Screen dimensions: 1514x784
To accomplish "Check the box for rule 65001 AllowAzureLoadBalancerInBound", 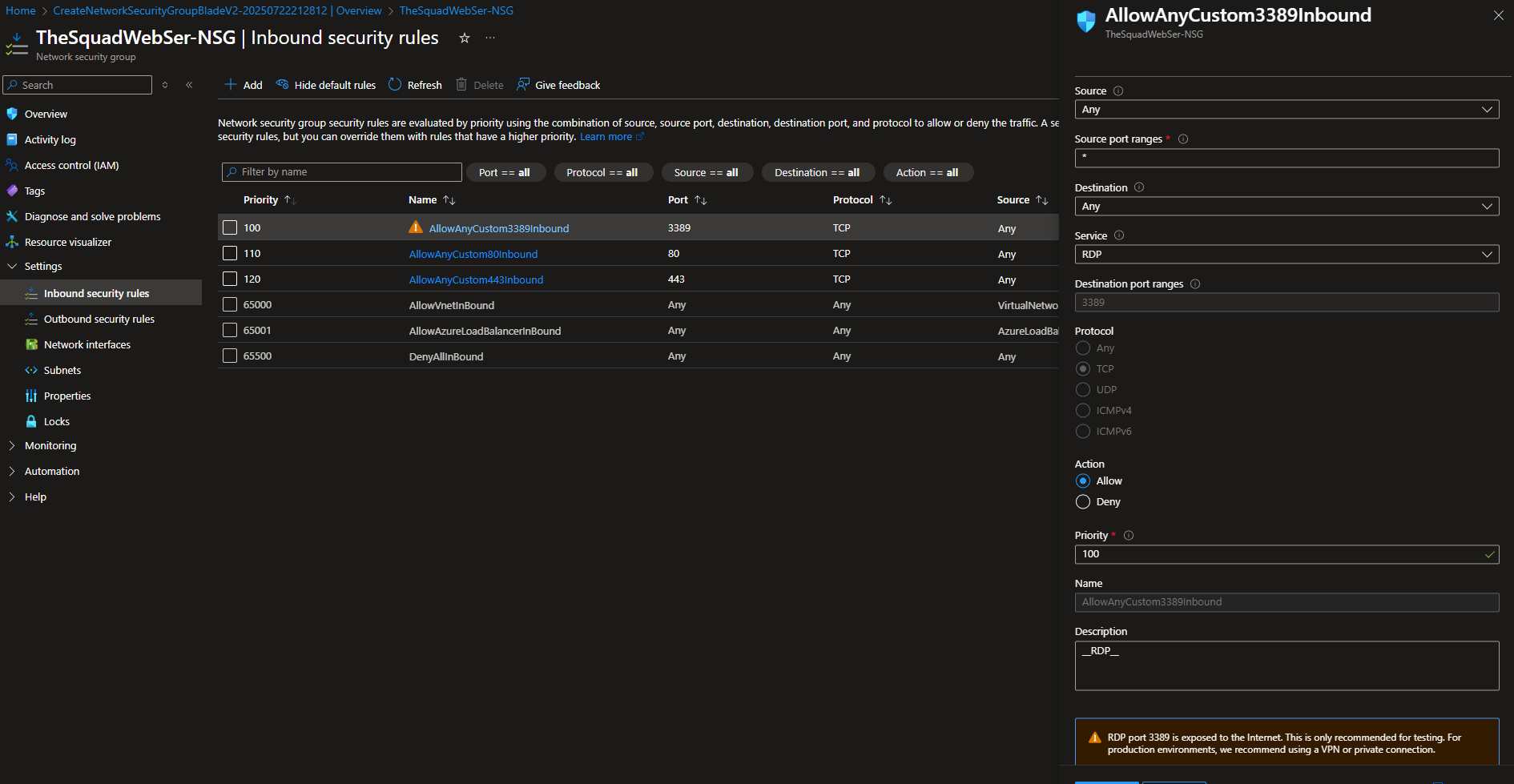I will click(x=230, y=330).
